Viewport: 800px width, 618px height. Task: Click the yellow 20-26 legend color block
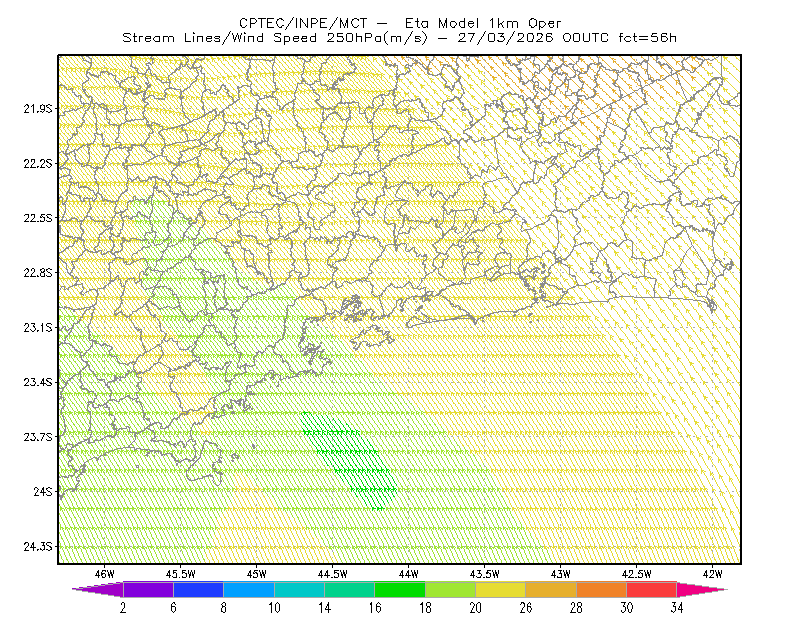point(501,589)
